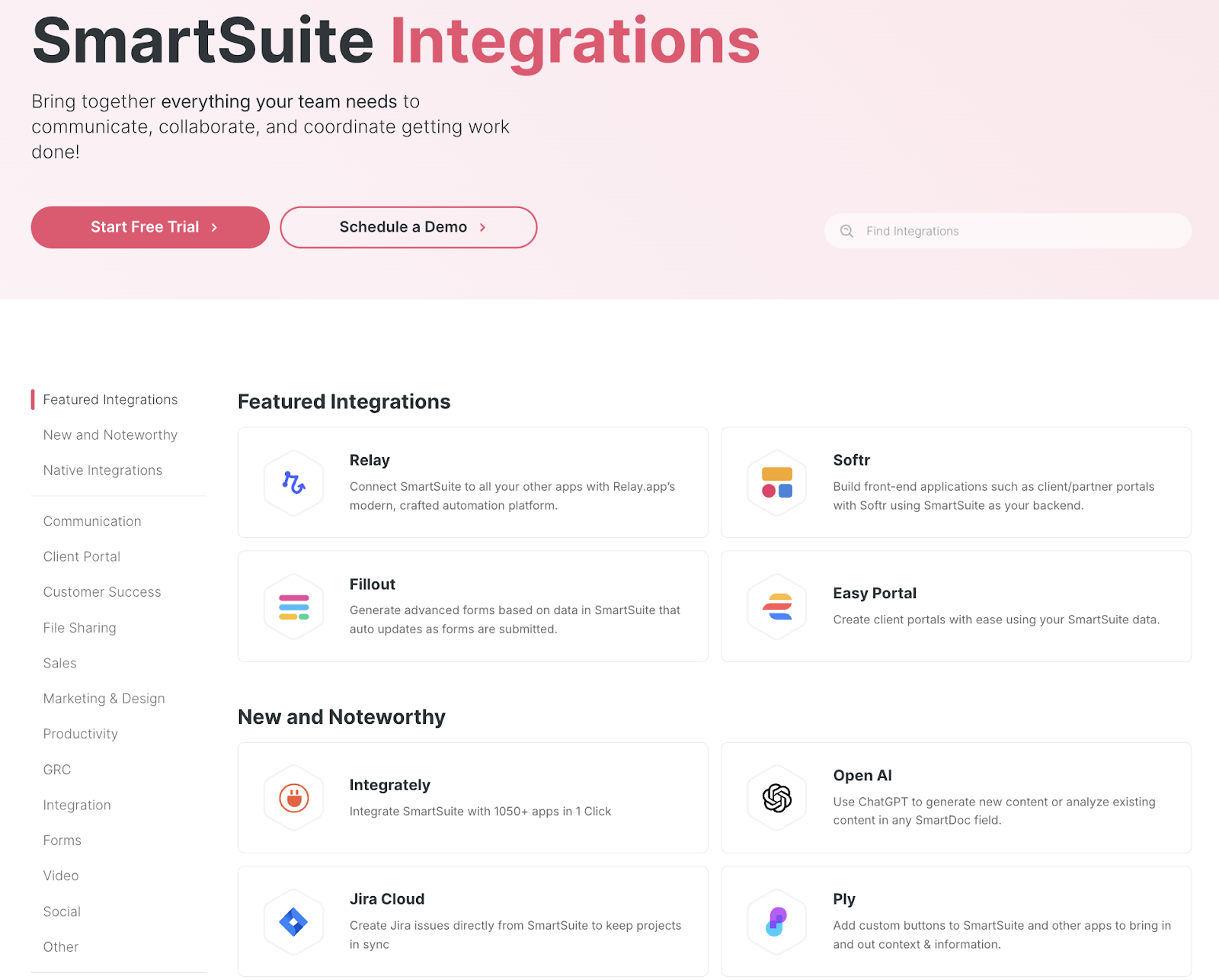Focus the Find Integrations search field
Viewport: 1219px width, 980px height.
point(1008,231)
